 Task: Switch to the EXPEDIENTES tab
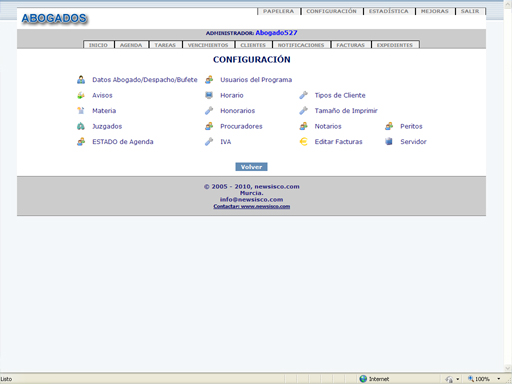pyautogui.click(x=395, y=45)
